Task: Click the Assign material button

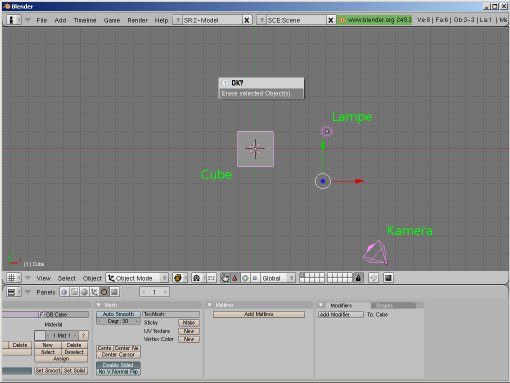Action: coord(61,359)
